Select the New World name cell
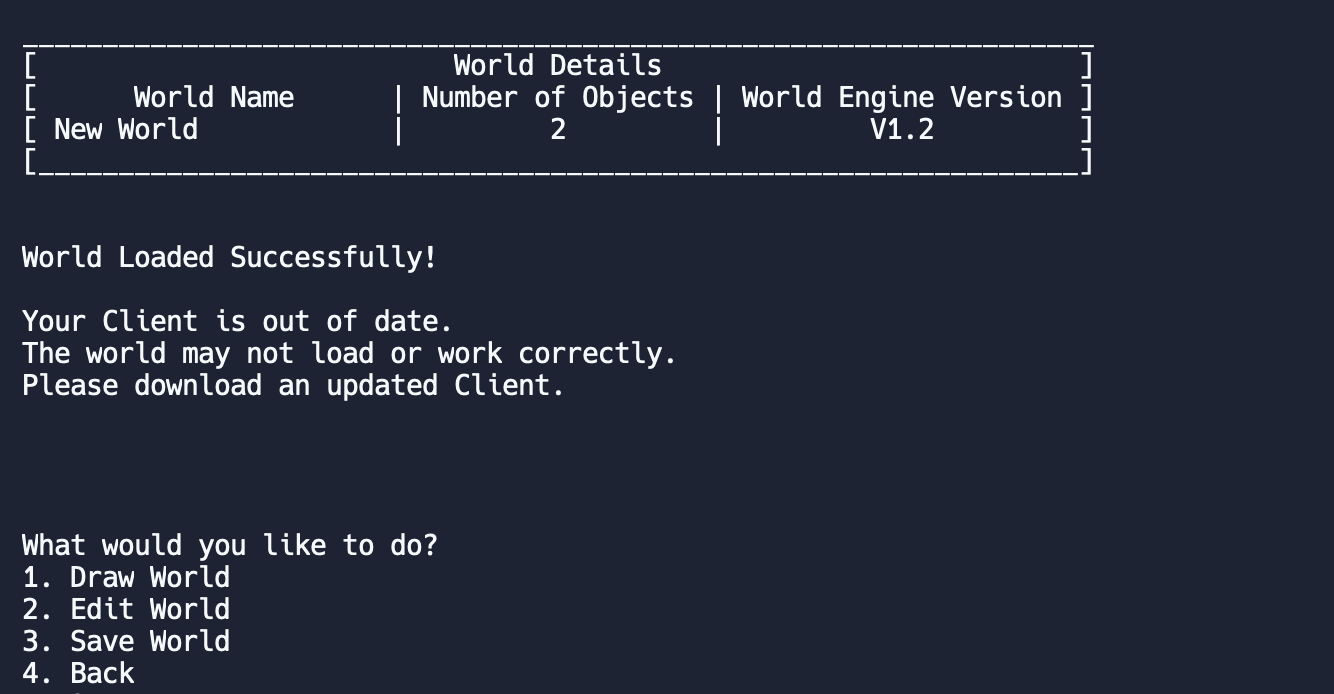The width and height of the screenshot is (1334, 694). coord(124,129)
